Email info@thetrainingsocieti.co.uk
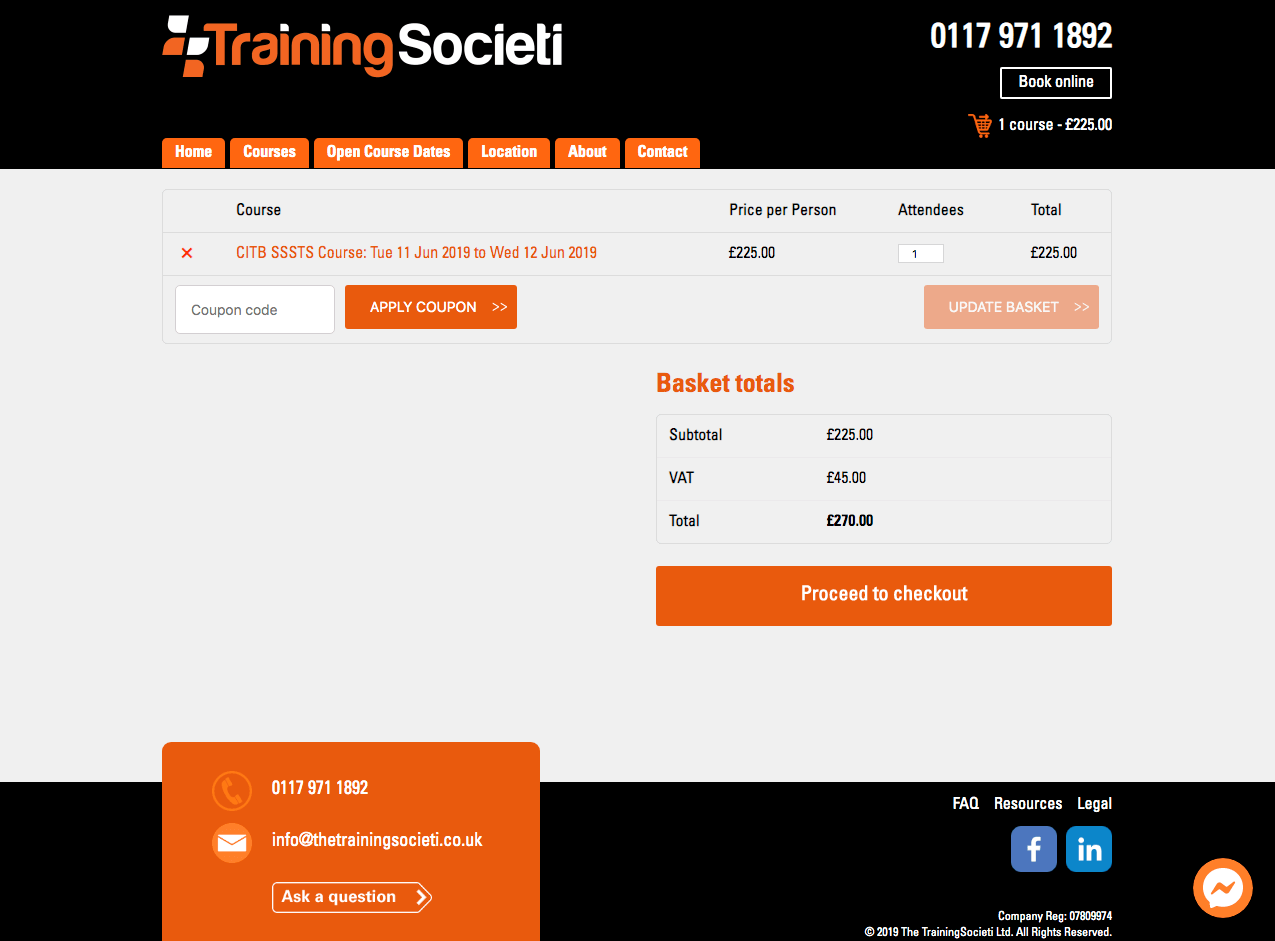This screenshot has width=1275, height=941. pos(377,840)
